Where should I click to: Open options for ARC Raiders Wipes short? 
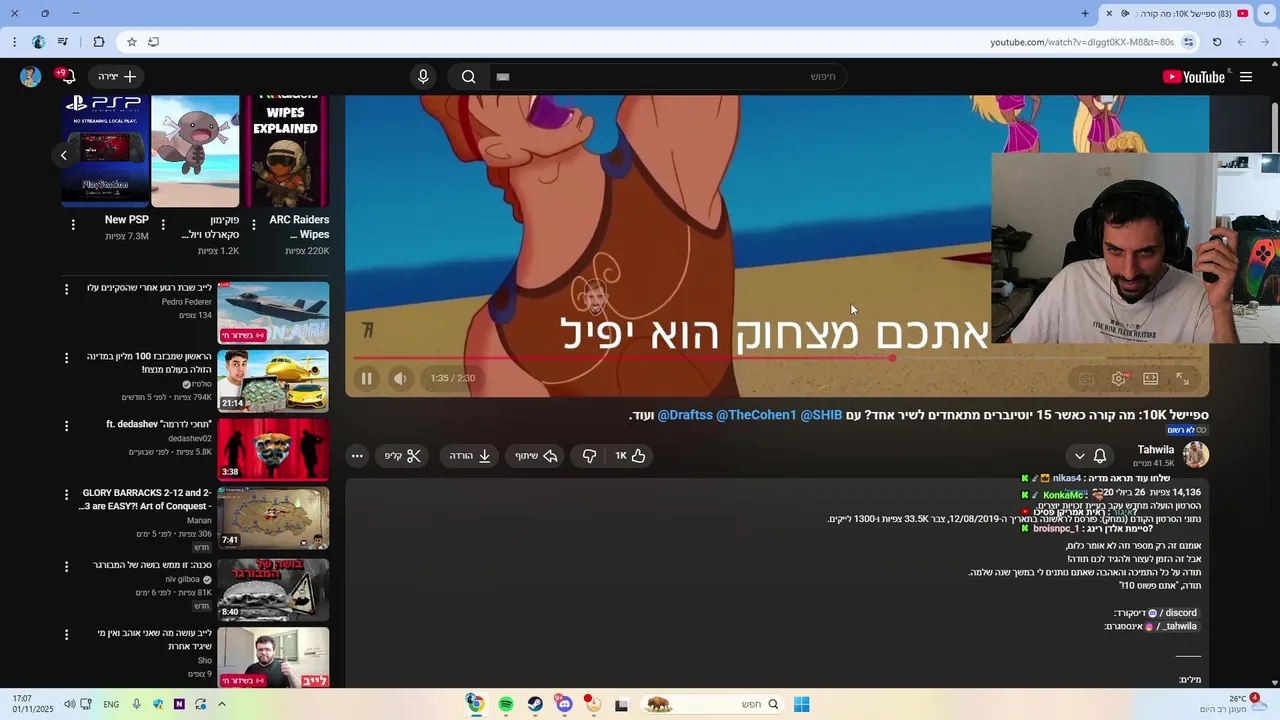coord(253,225)
